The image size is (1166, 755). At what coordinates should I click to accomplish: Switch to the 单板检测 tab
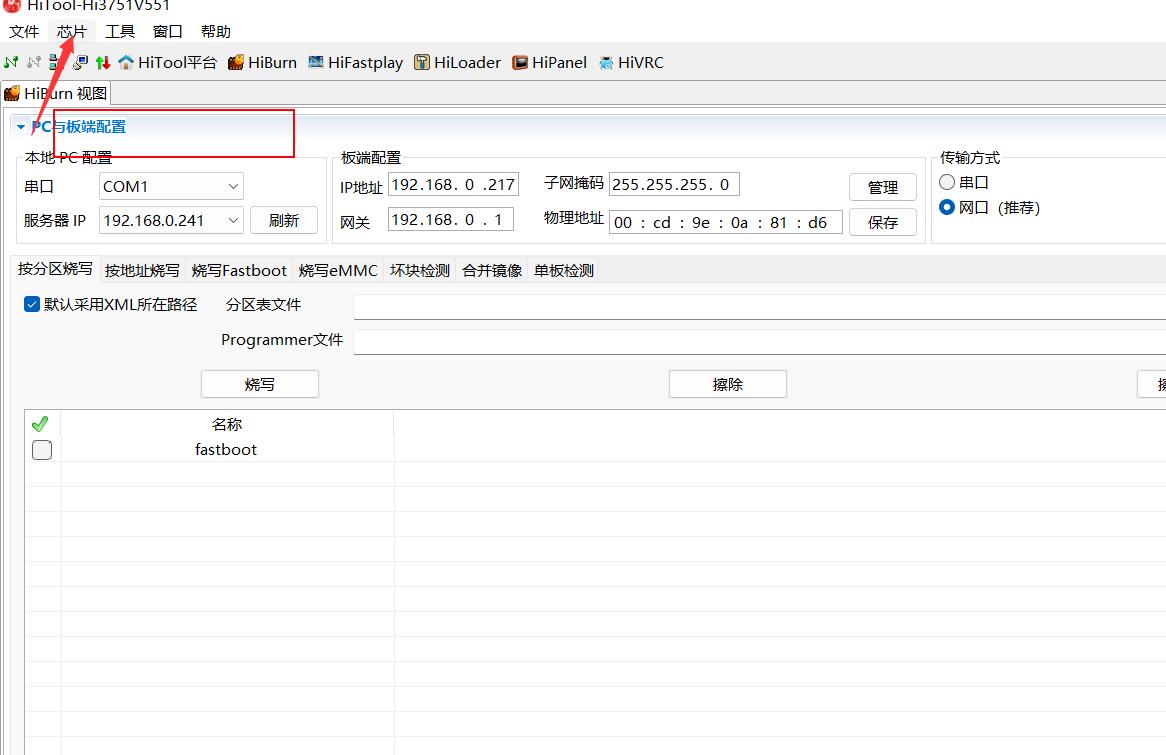tap(564, 270)
